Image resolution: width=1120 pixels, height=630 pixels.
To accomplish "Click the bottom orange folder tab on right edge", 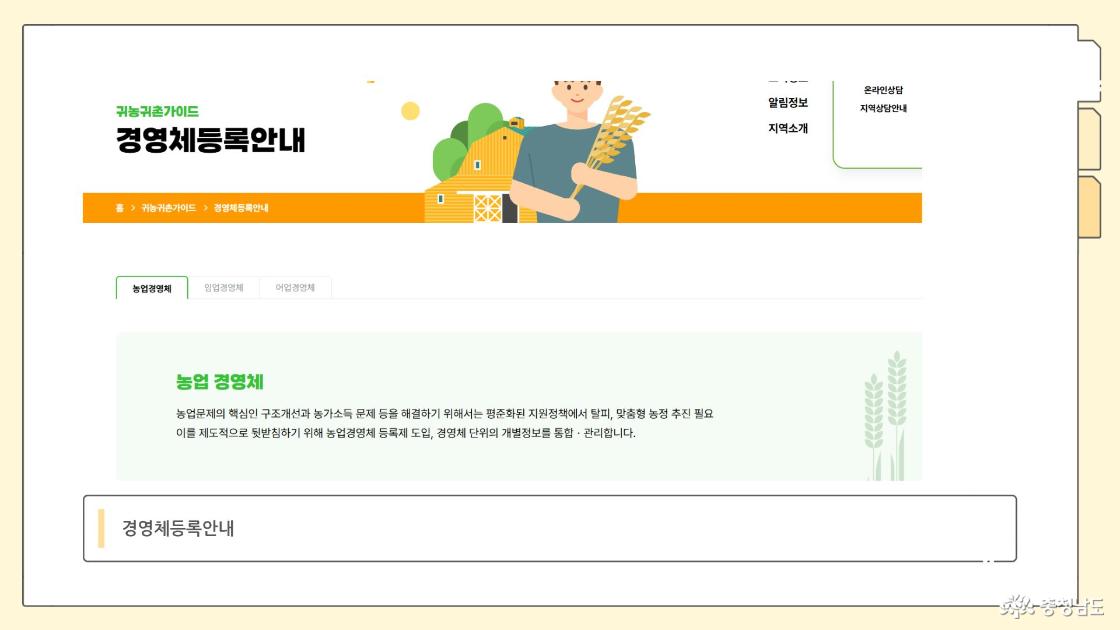I will [1089, 207].
